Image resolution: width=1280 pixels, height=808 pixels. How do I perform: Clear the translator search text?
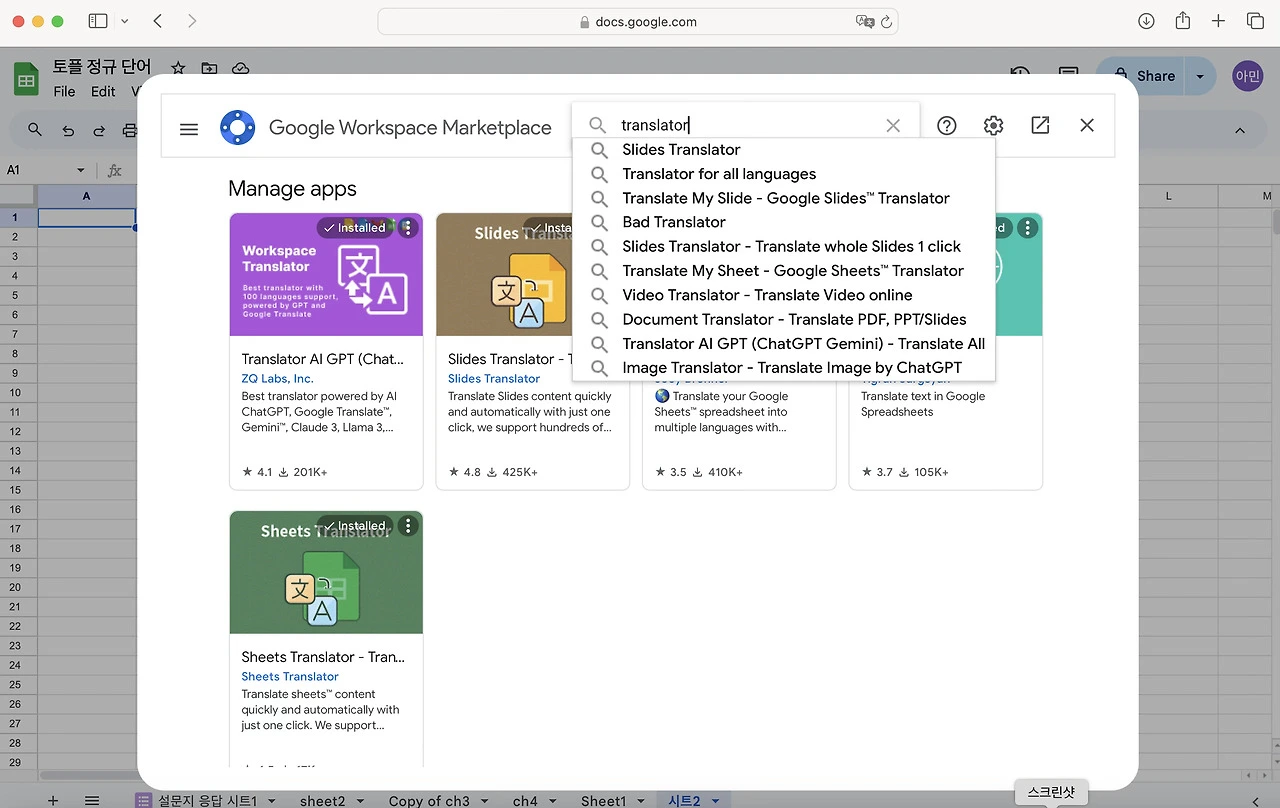coord(893,125)
